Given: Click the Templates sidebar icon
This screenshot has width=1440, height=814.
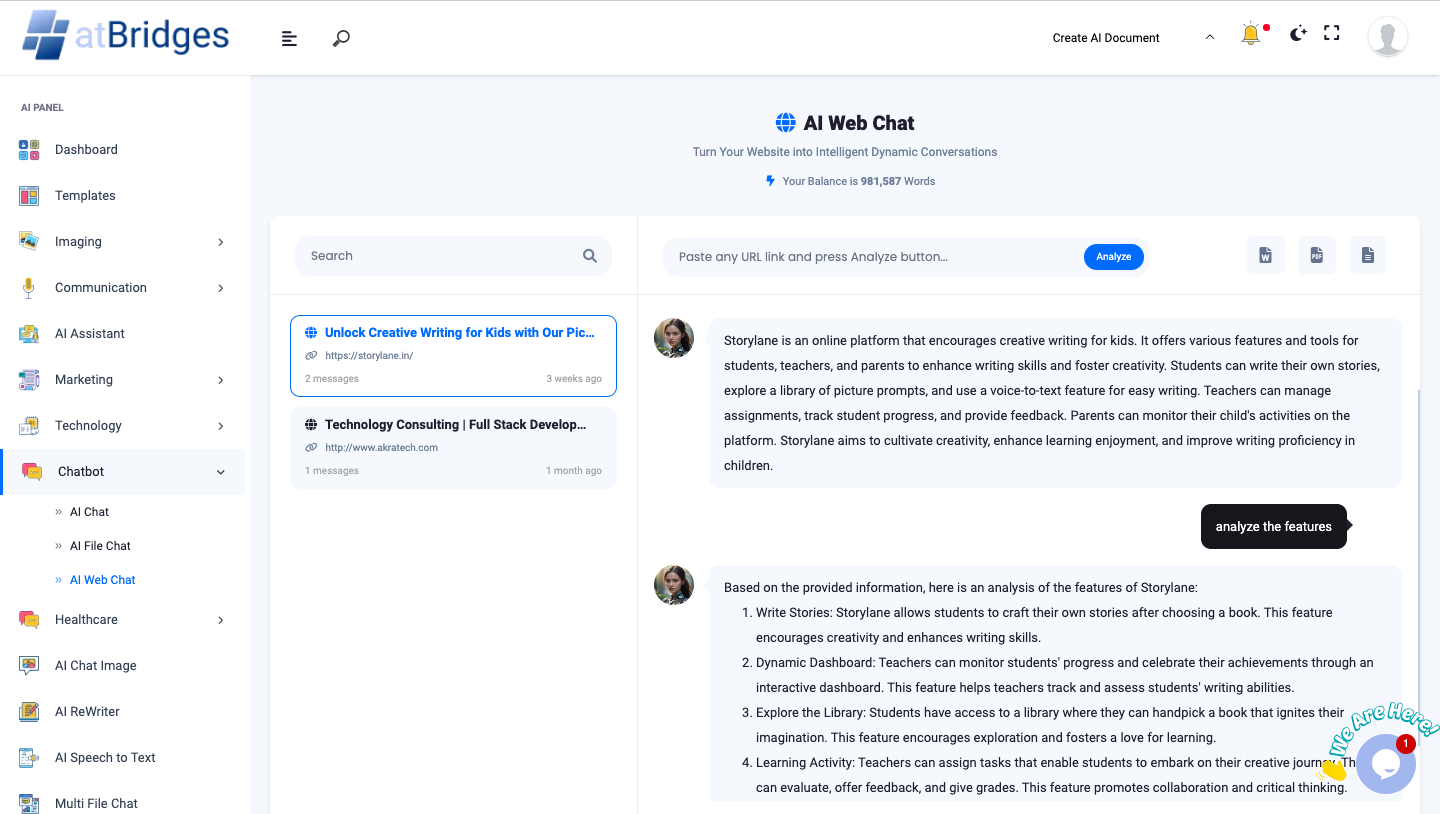Looking at the screenshot, I should pyautogui.click(x=29, y=196).
